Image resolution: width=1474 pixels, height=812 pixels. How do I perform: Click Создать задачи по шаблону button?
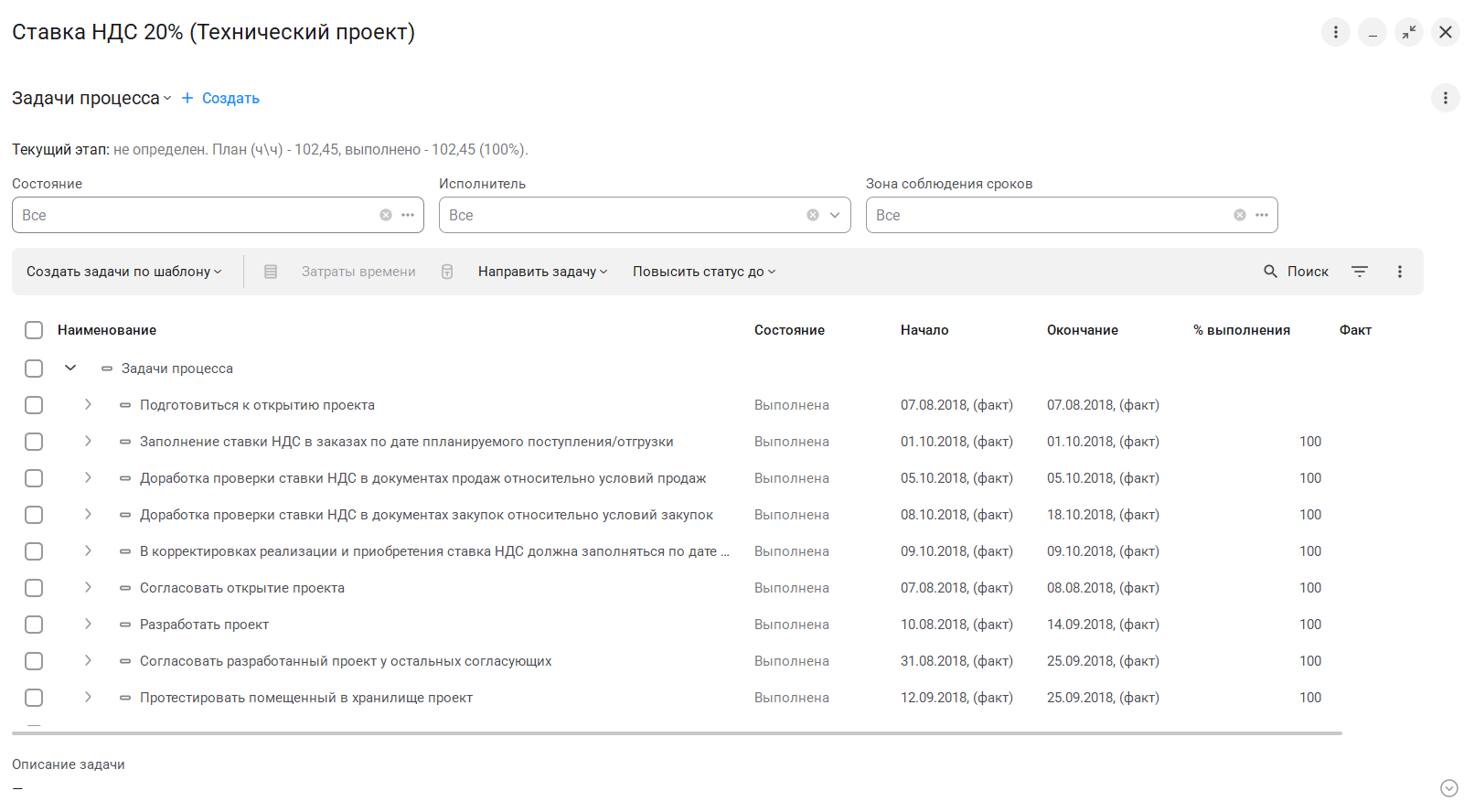pos(123,272)
